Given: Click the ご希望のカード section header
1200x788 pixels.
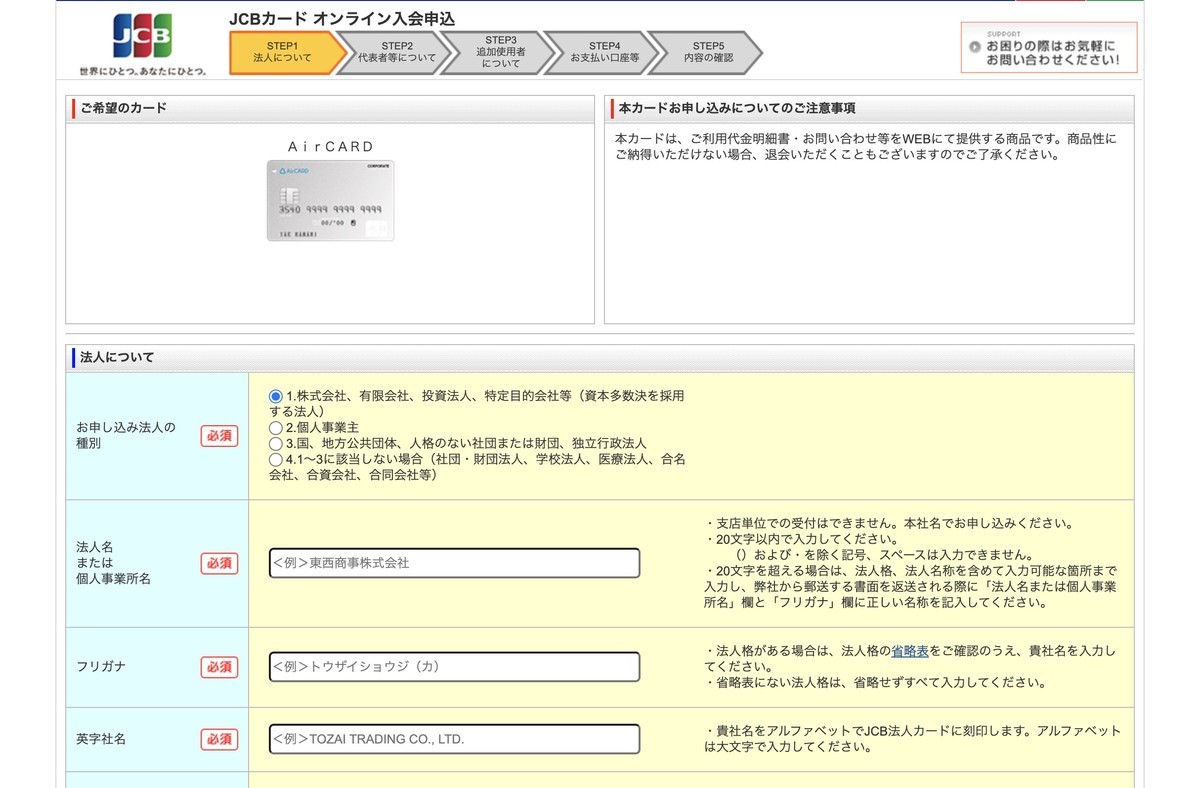Looking at the screenshot, I should (x=330, y=108).
